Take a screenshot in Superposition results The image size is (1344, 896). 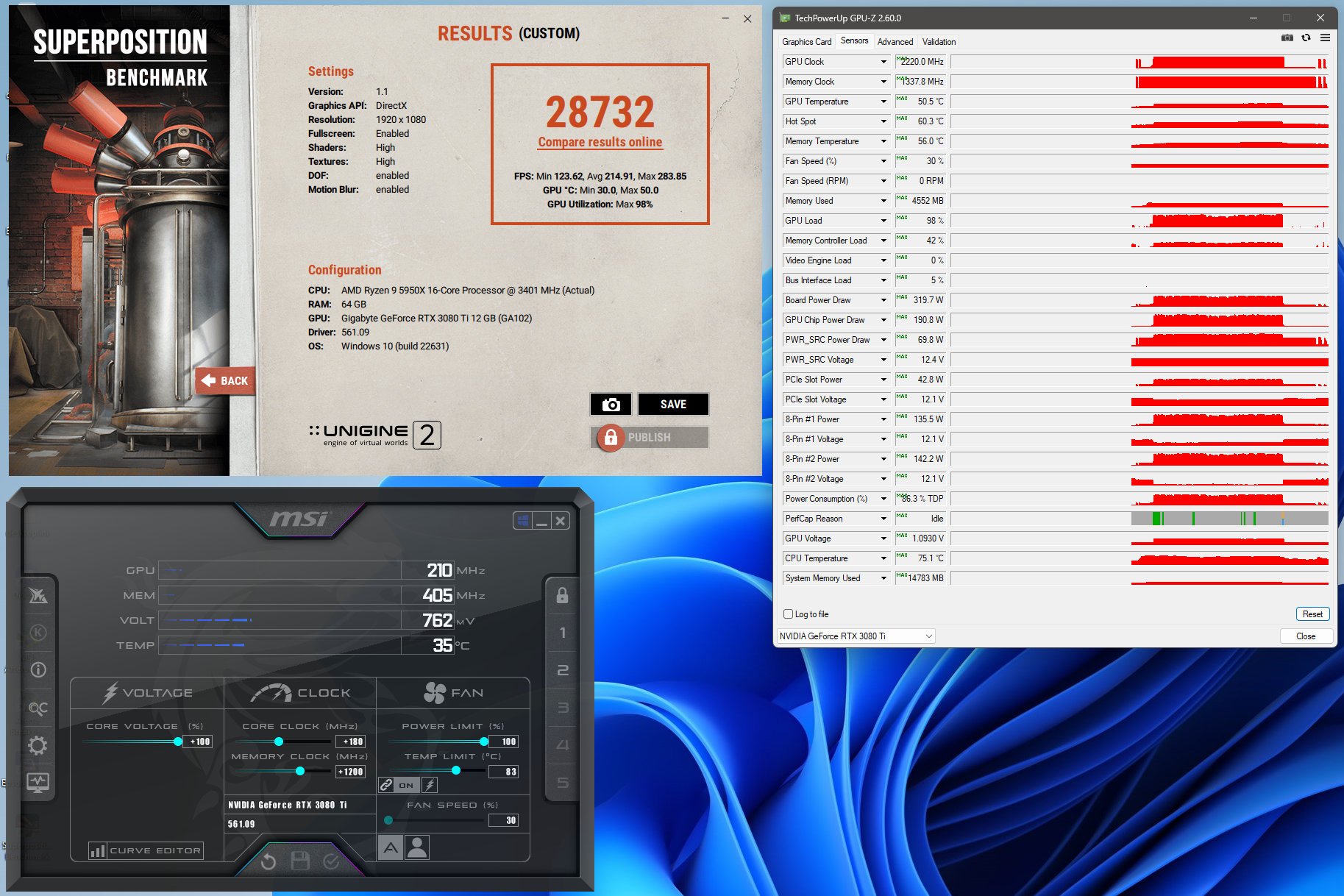point(611,405)
